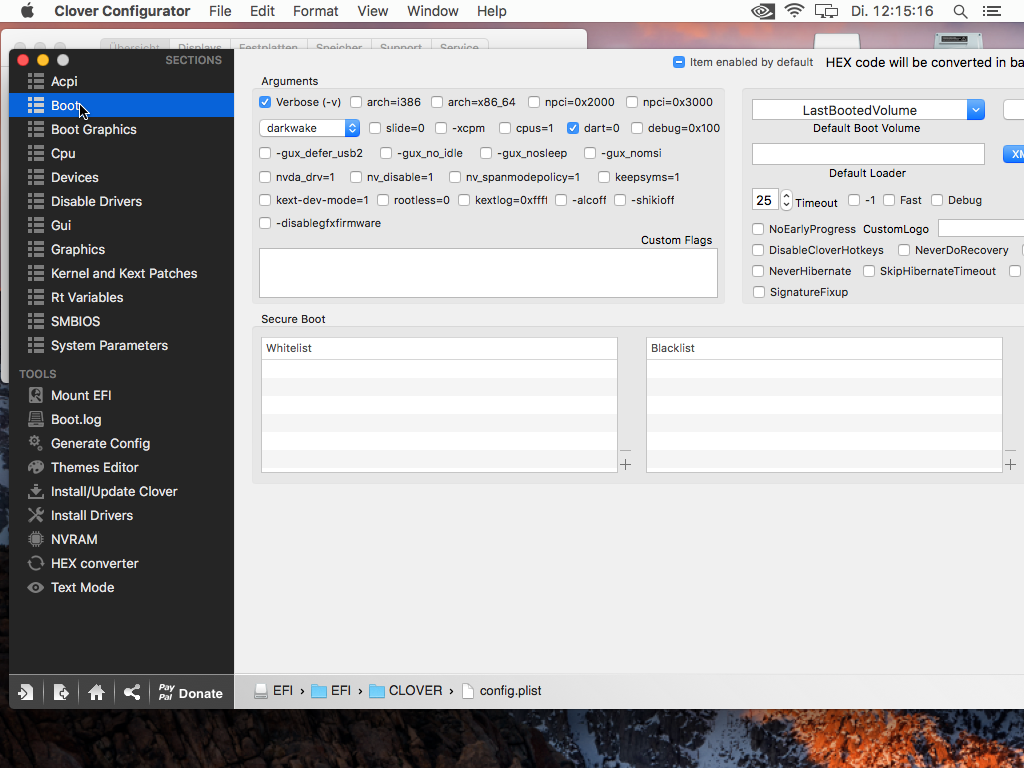Enable the nv_disable=1 checkbox
The image size is (1024, 768).
coord(356,177)
